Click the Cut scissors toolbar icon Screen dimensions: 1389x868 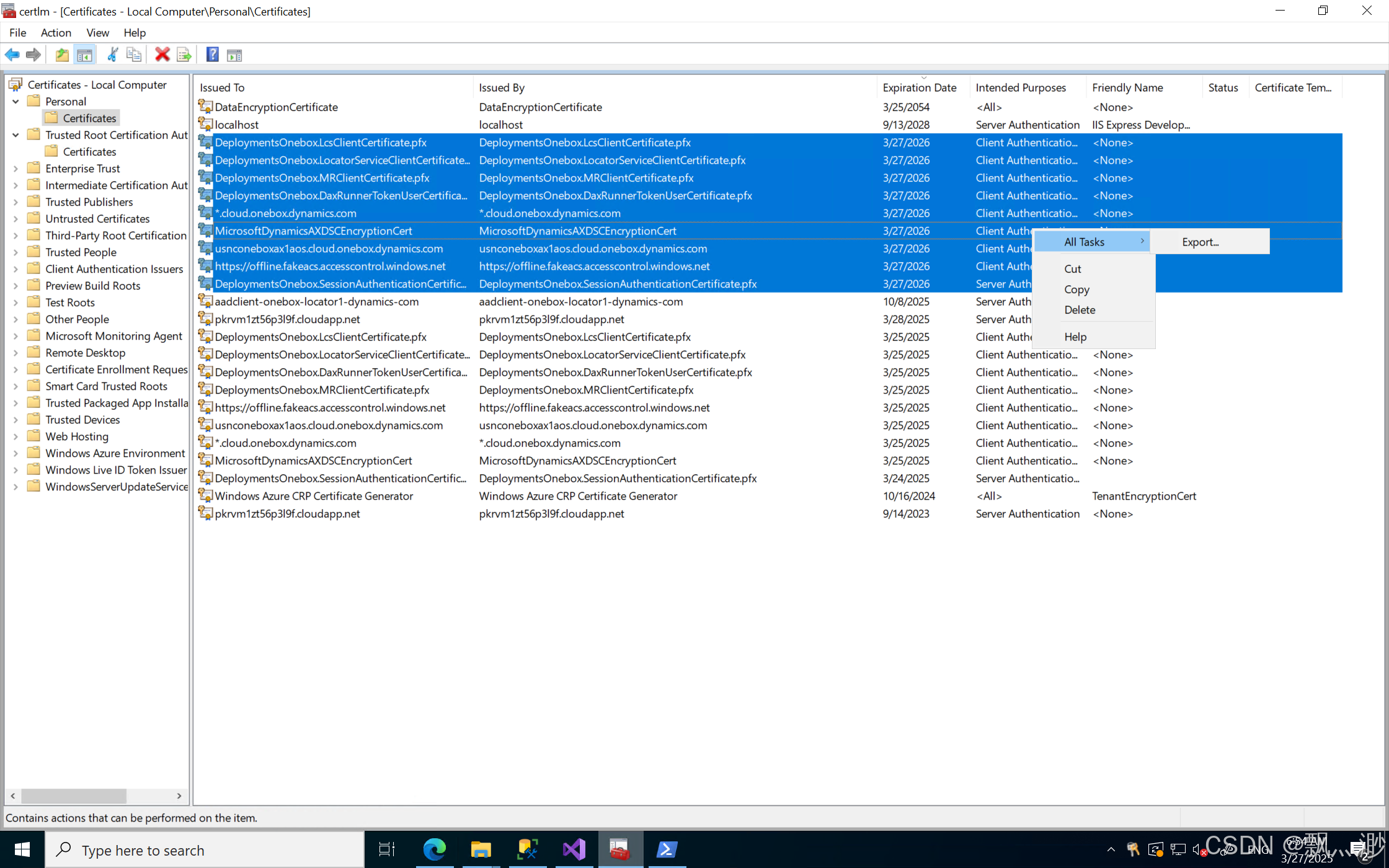click(x=112, y=55)
